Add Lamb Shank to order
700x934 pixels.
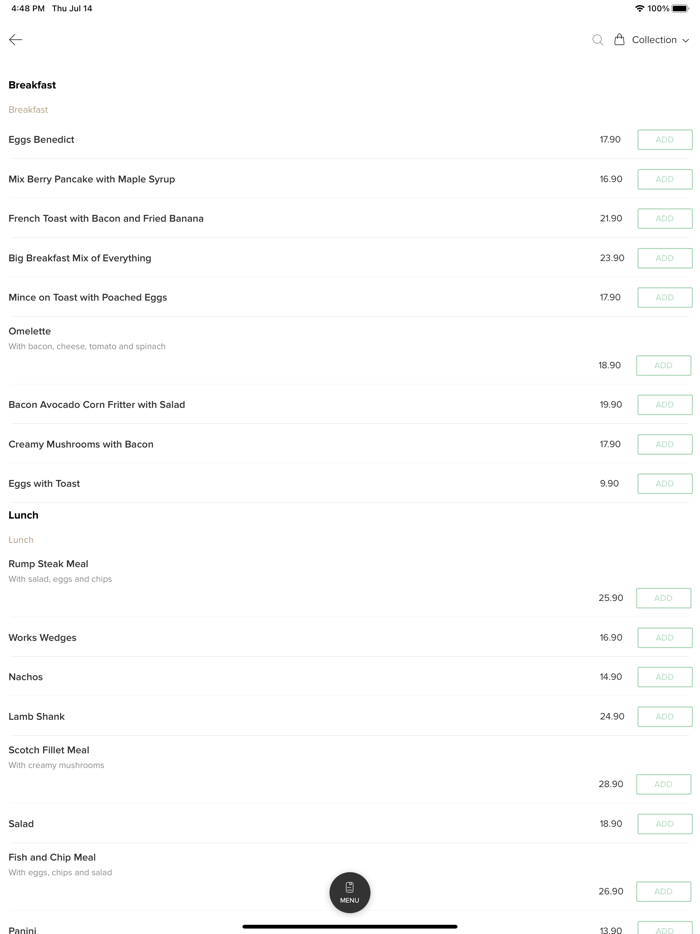point(664,717)
